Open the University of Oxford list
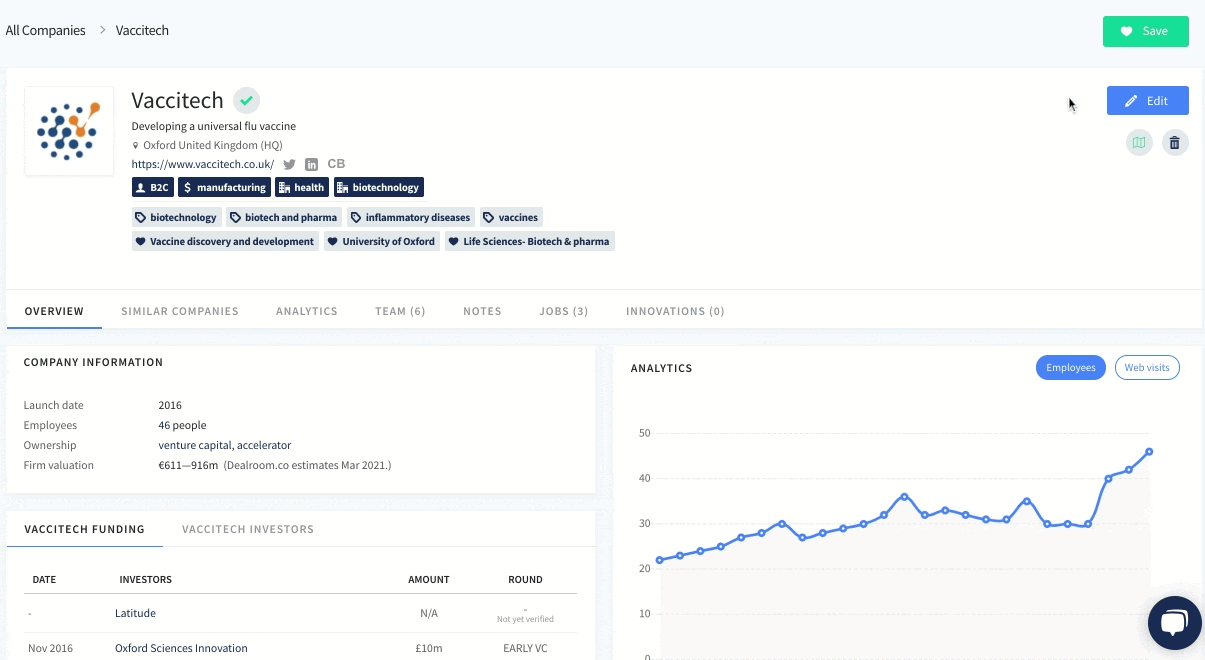Screen dimensions: 1205x660 (382, 241)
